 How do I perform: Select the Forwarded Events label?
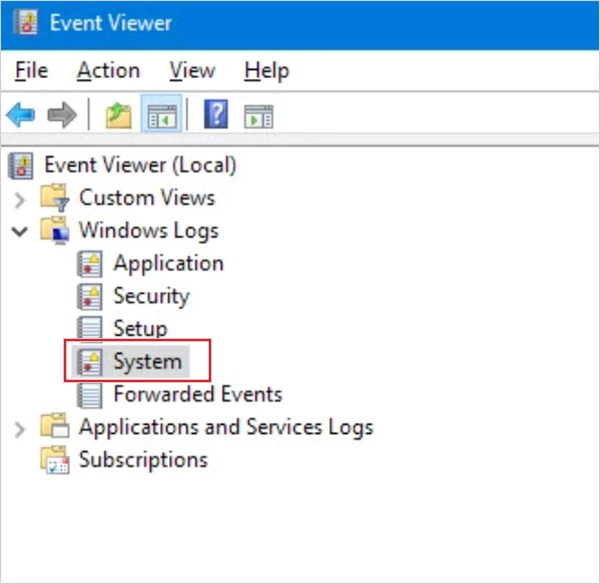pyautogui.click(x=198, y=395)
